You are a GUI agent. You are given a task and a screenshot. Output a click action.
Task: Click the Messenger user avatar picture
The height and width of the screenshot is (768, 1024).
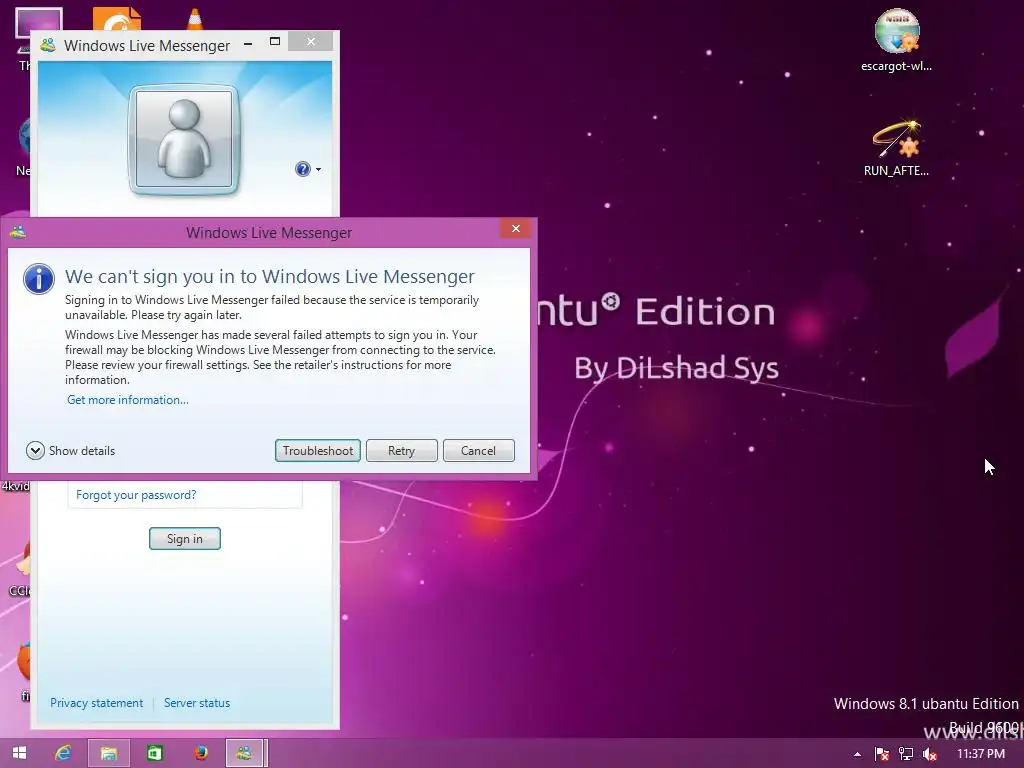point(184,139)
